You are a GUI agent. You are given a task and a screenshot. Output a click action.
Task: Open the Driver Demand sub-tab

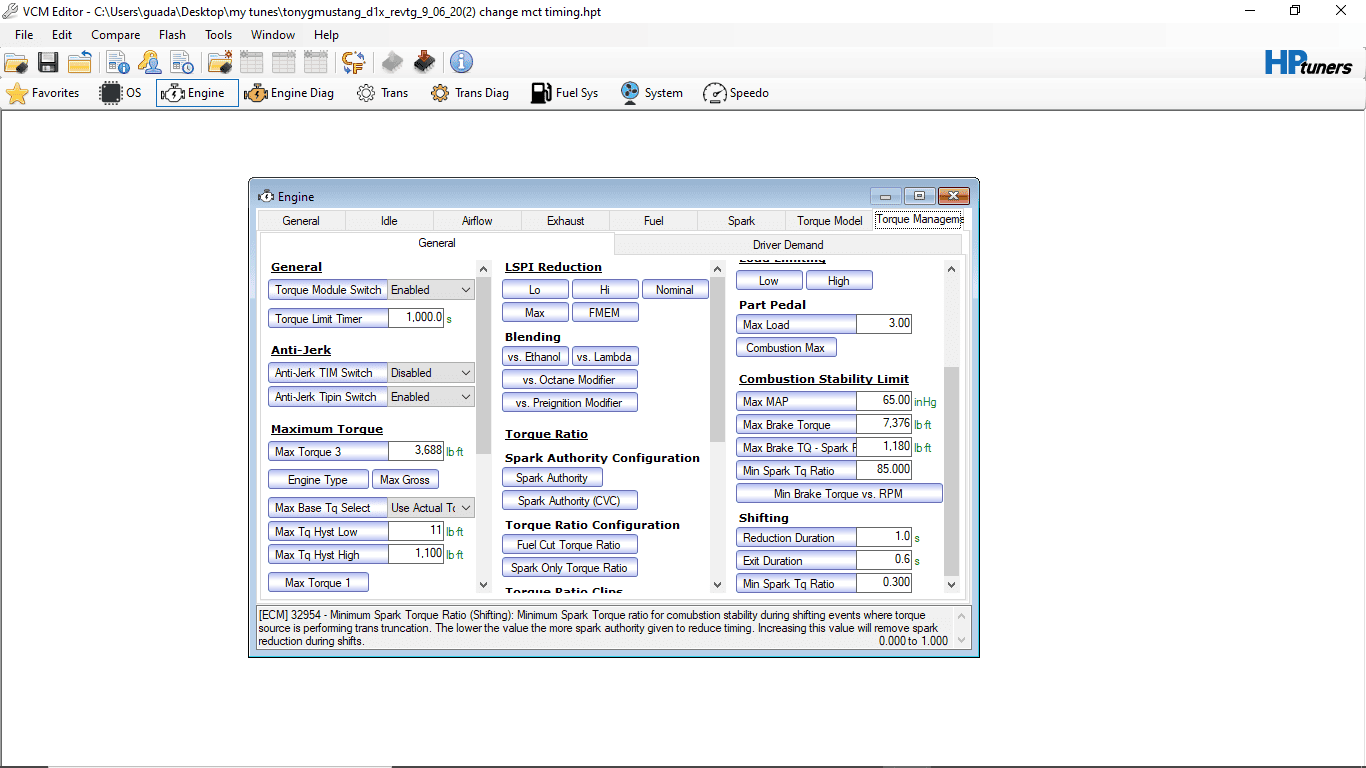788,245
